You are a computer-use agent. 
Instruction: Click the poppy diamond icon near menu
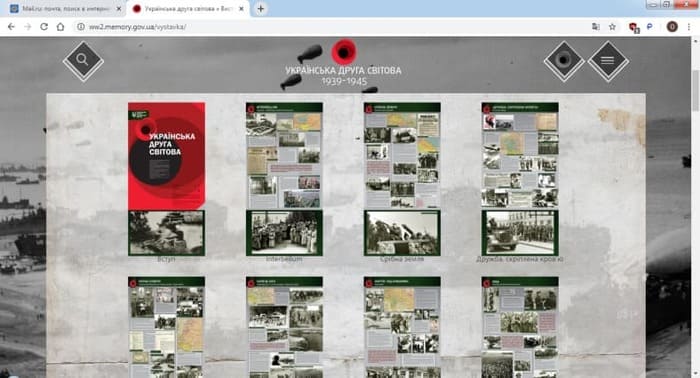[564, 61]
